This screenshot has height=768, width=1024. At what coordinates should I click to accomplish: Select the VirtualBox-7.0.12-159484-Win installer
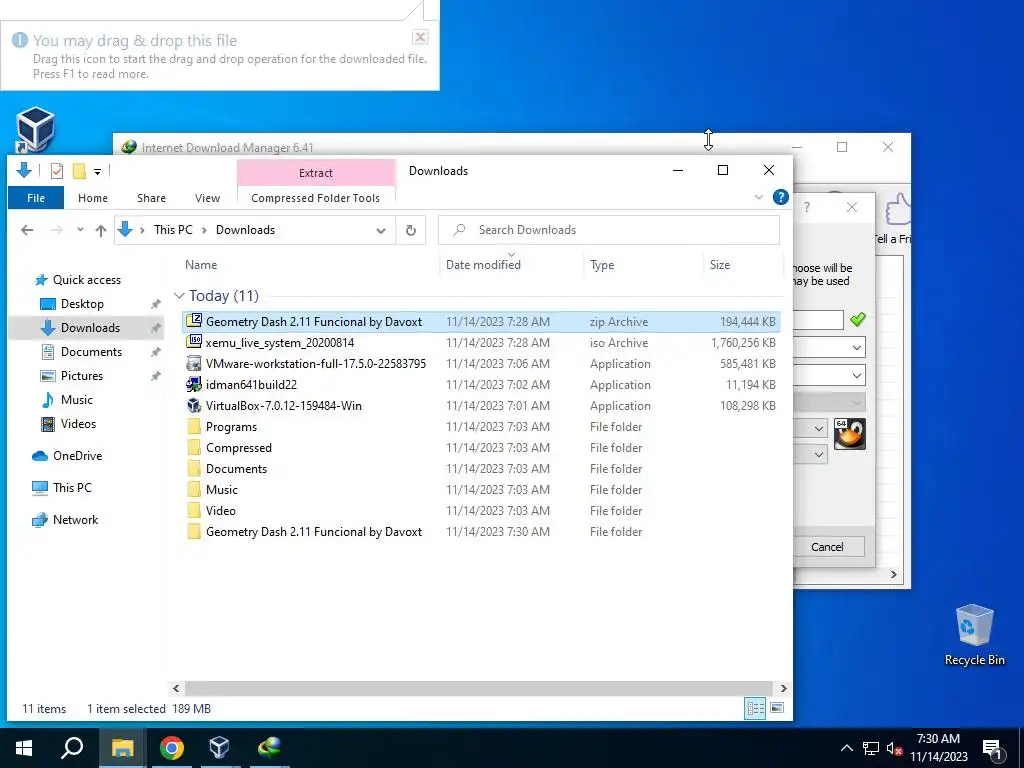481,406
